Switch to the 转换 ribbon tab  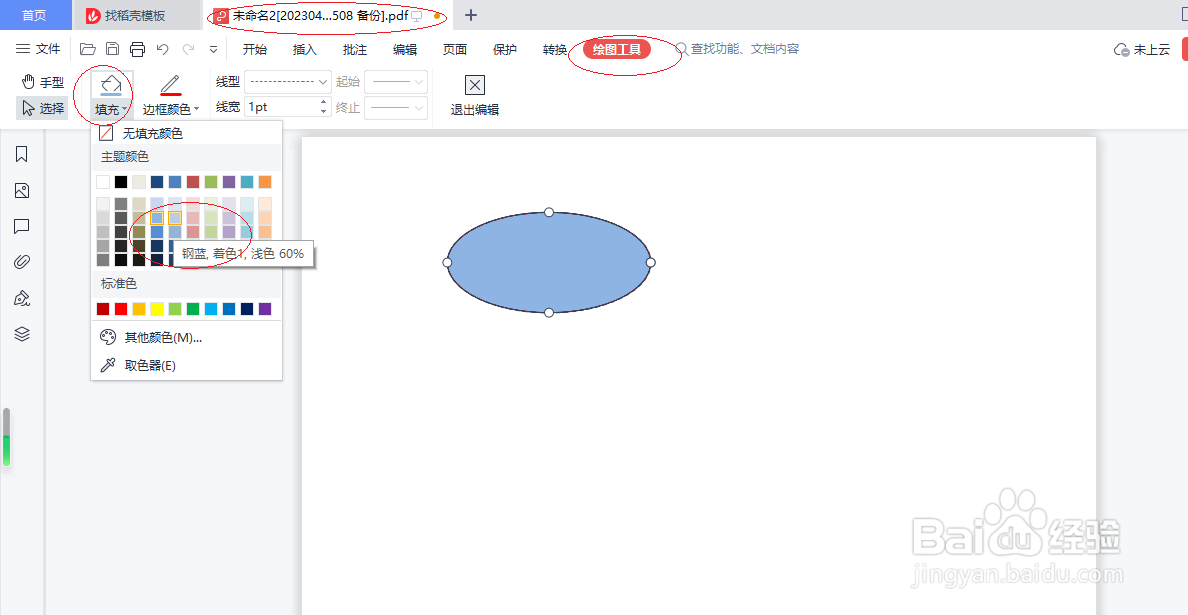[x=555, y=50]
